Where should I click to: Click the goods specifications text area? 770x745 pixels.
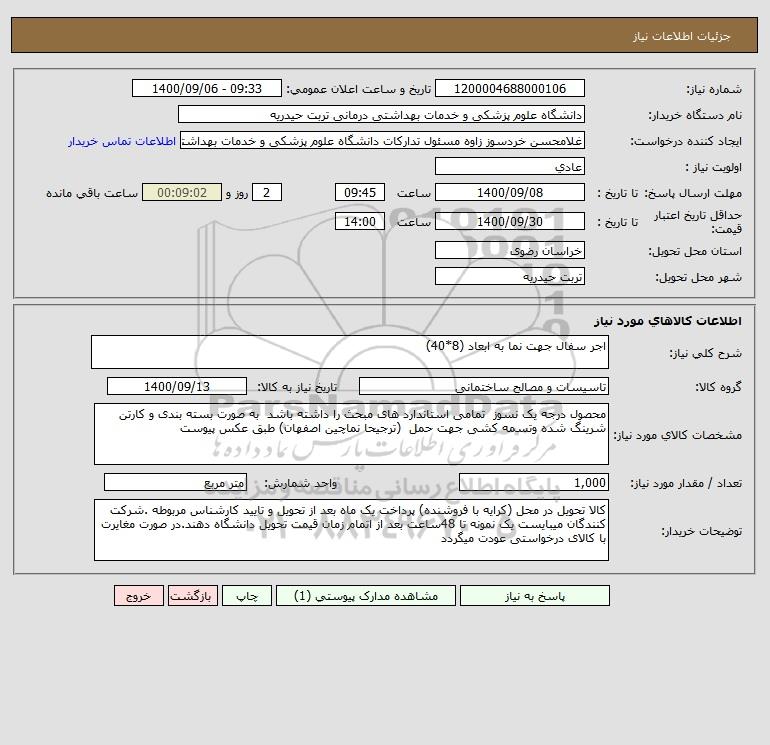pos(351,434)
